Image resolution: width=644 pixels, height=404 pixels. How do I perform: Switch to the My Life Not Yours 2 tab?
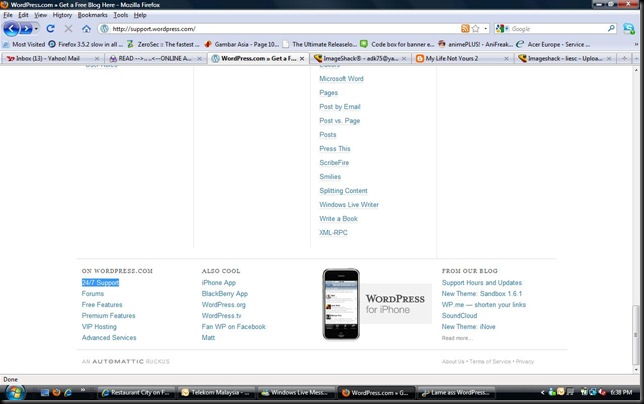[x=463, y=58]
